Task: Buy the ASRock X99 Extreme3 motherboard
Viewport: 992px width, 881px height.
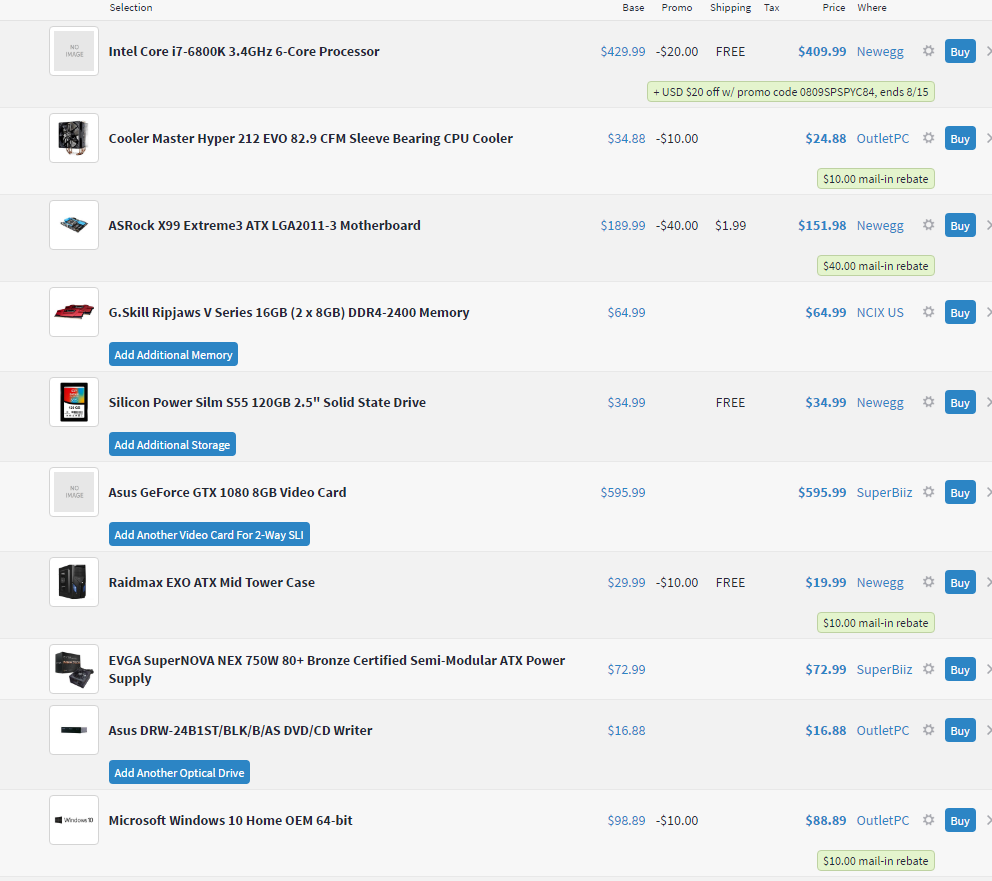Action: pos(960,226)
